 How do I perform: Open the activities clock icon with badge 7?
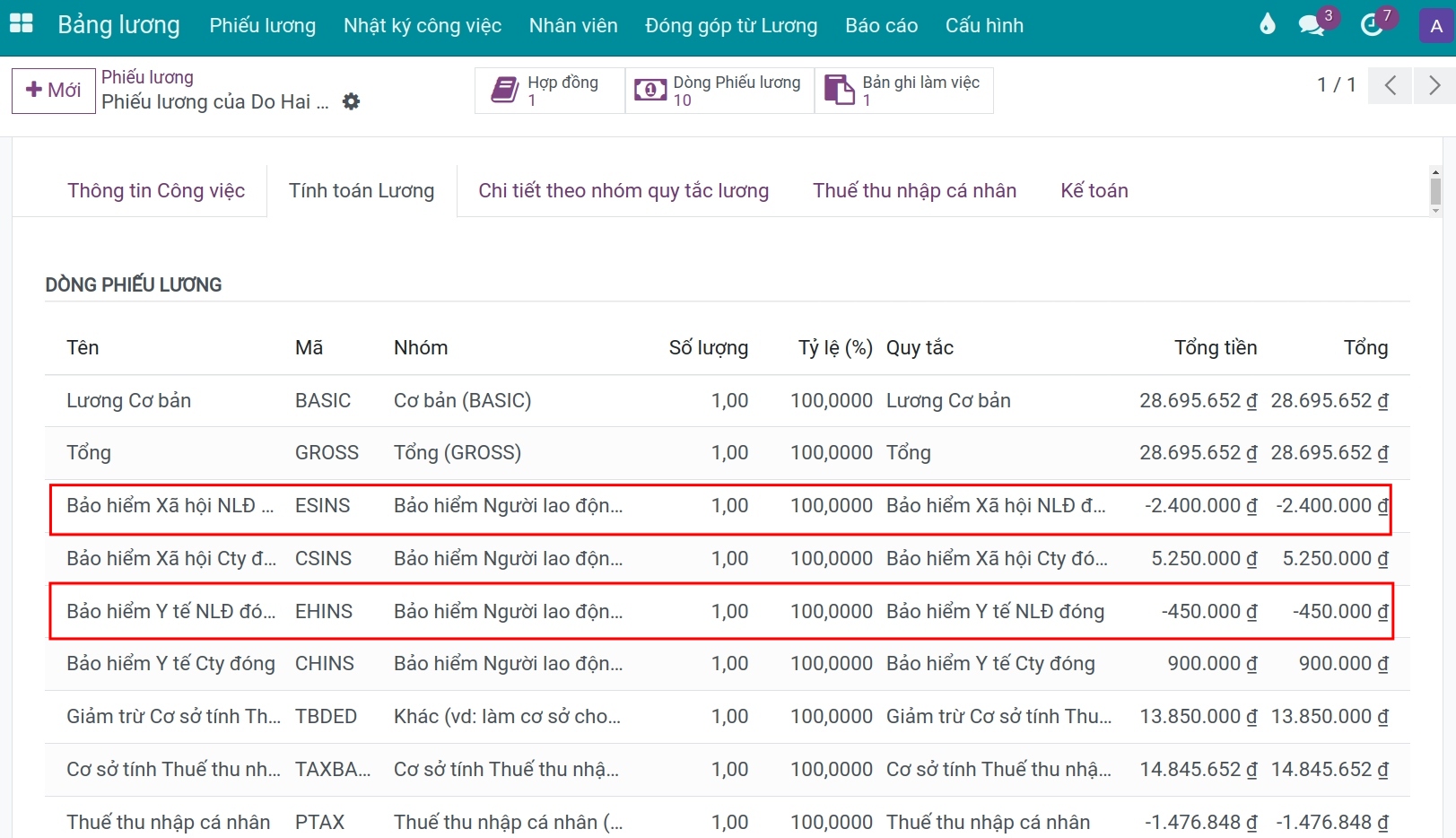tap(1372, 25)
